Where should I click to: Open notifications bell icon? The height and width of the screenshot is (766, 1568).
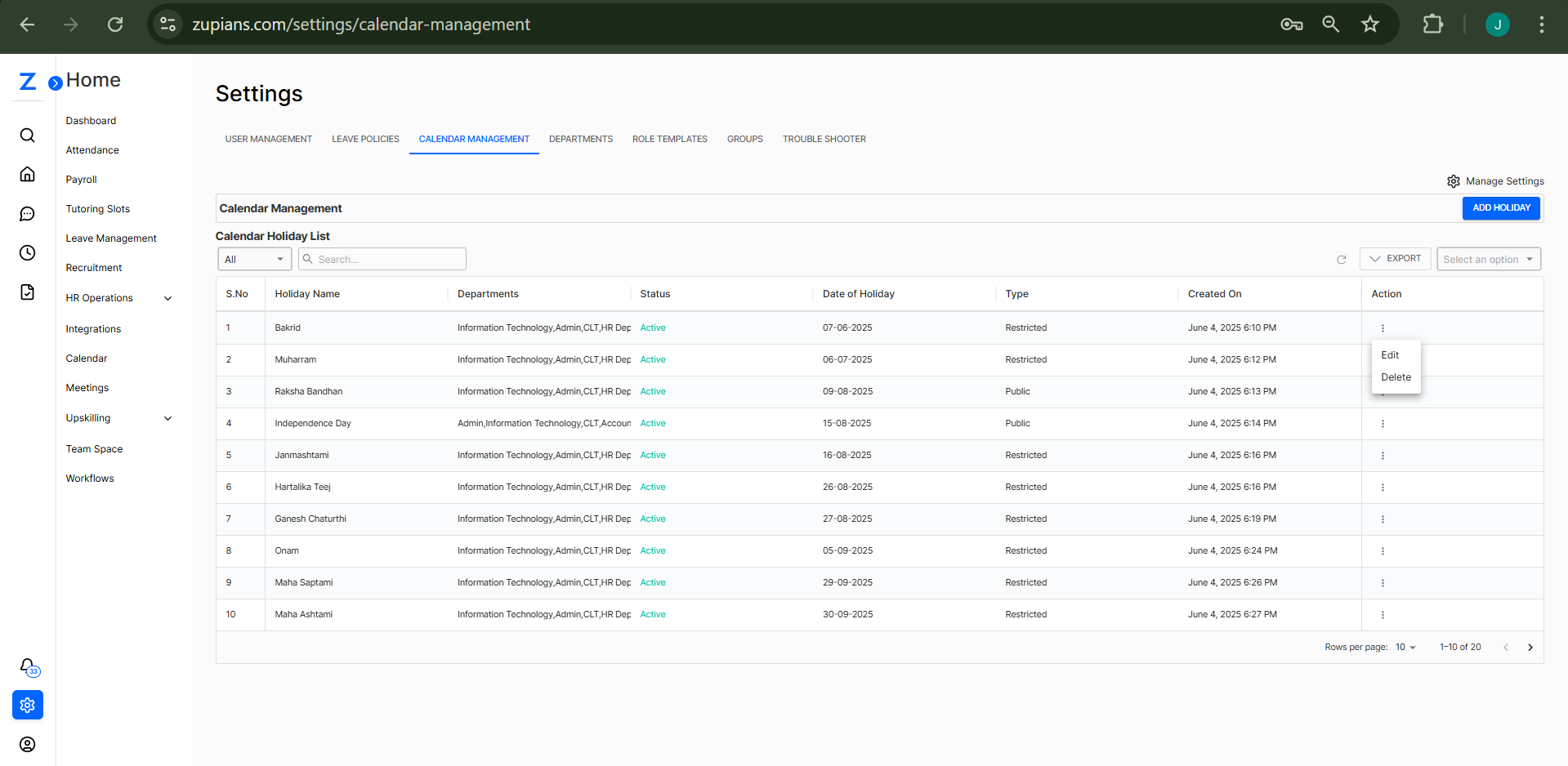[28, 666]
